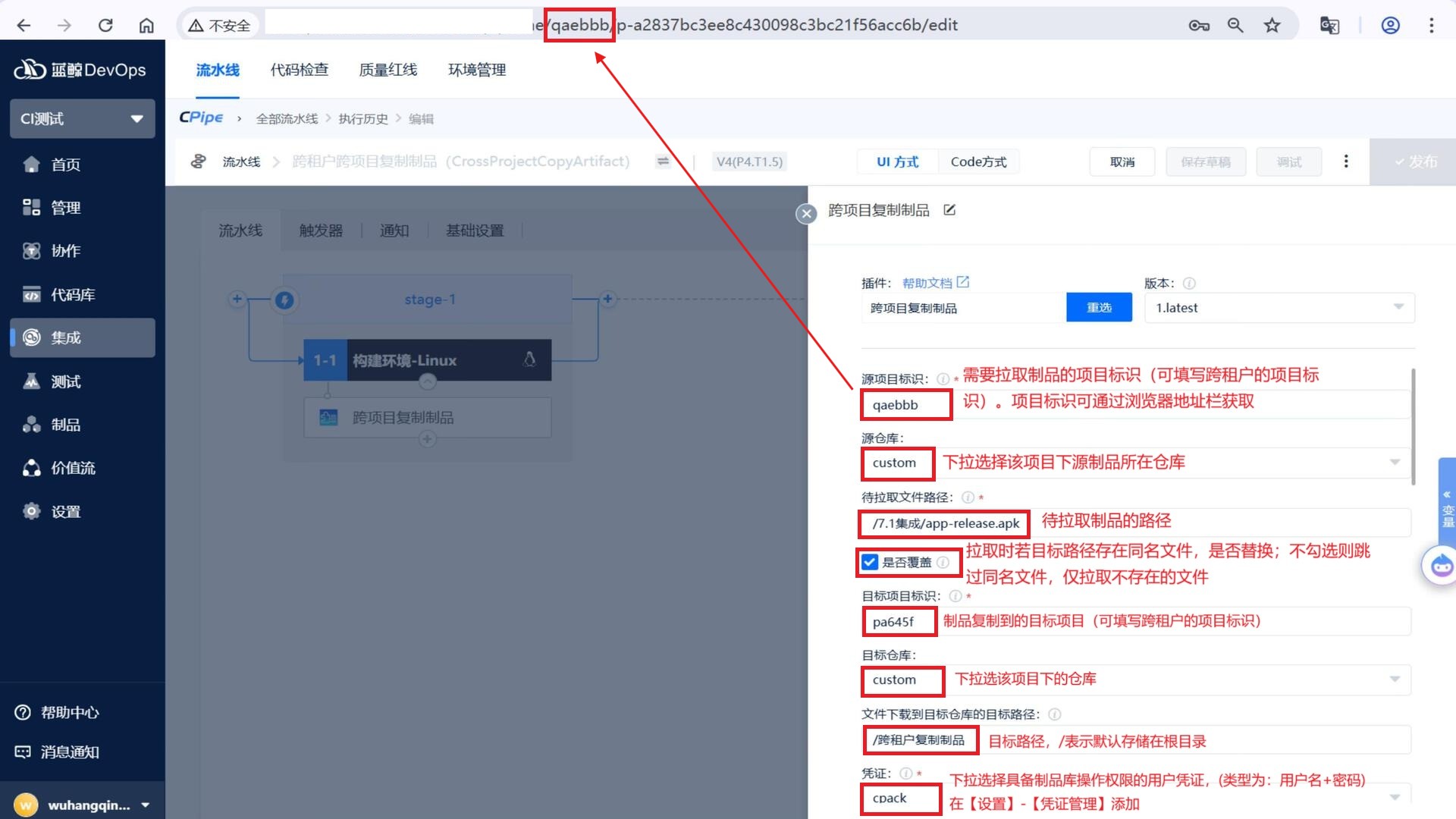Open the 价值流 sidebar item
The height and width of the screenshot is (819, 1456).
click(x=73, y=468)
